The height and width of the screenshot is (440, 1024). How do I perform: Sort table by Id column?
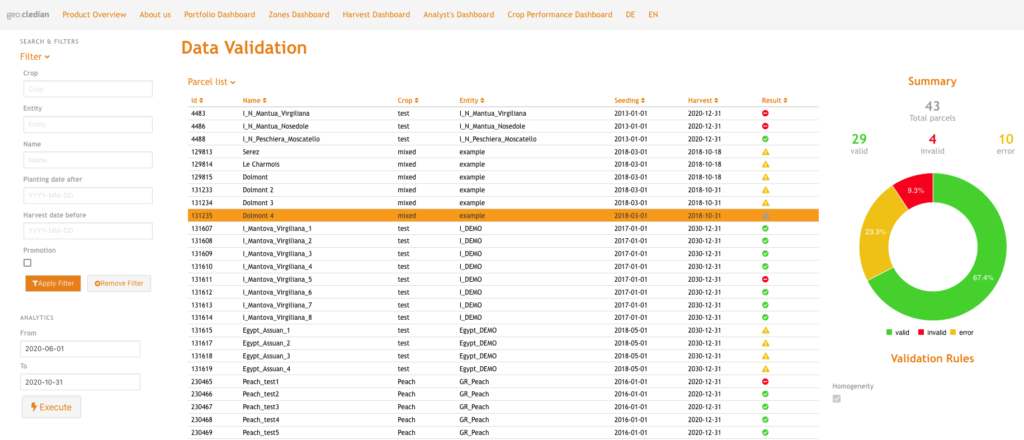[197, 101]
